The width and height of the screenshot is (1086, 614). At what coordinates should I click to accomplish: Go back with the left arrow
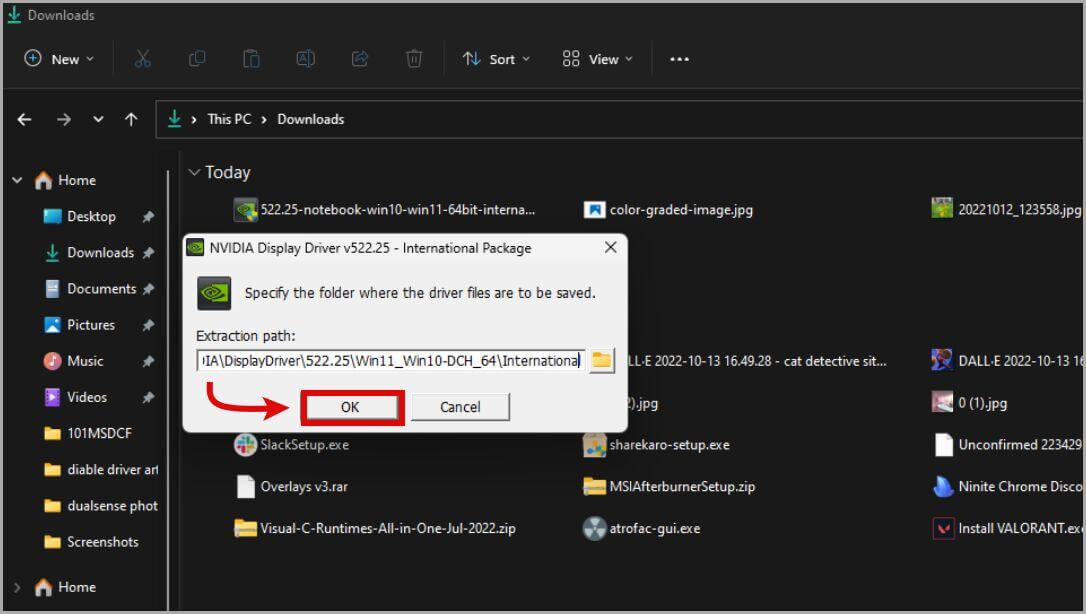[x=24, y=119]
